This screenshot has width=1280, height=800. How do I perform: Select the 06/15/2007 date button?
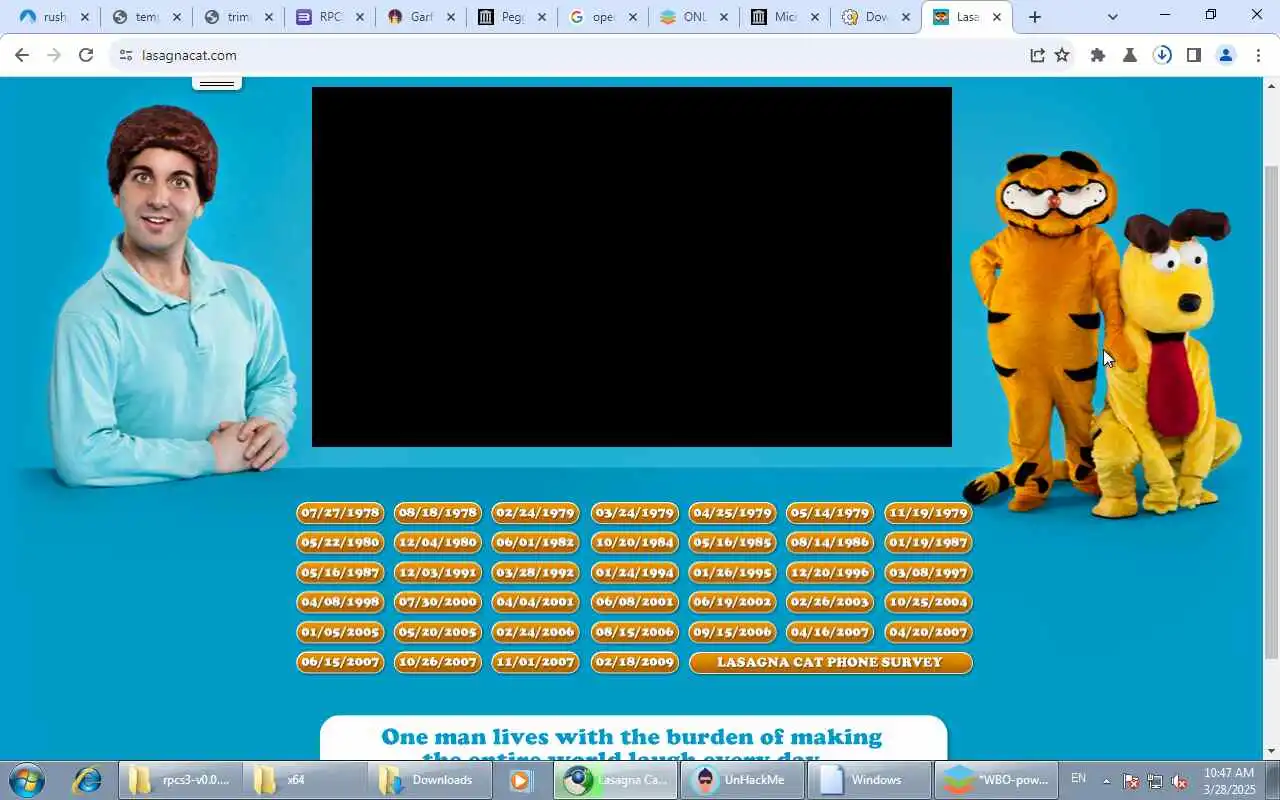340,662
